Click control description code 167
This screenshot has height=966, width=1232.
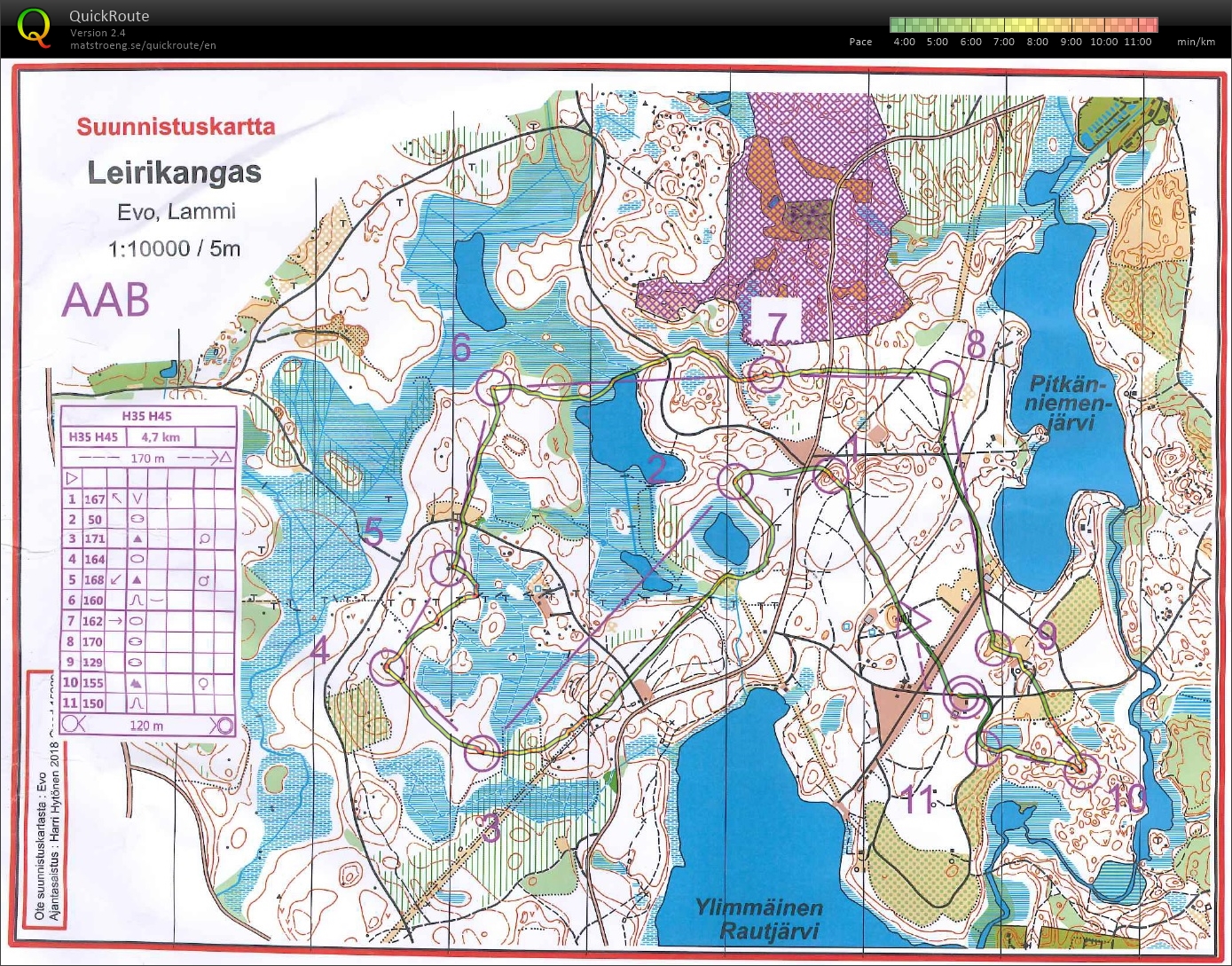(94, 499)
